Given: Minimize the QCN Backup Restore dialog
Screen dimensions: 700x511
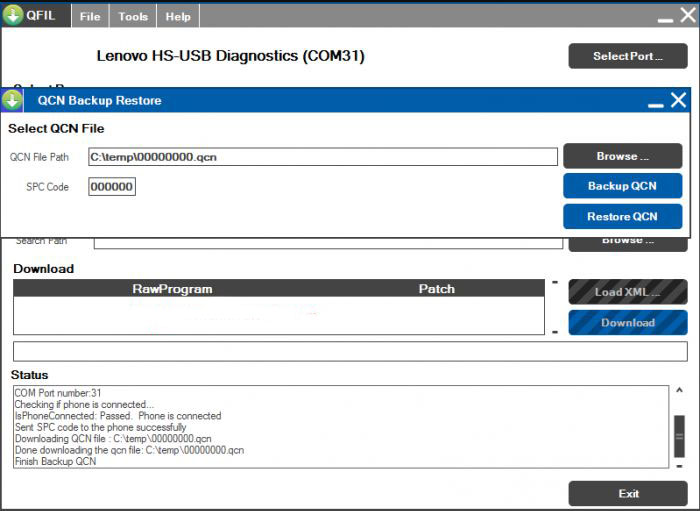Looking at the screenshot, I should click(655, 105).
